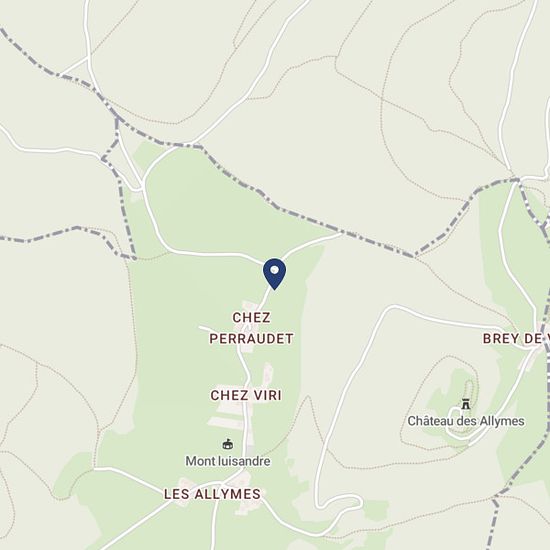Select the Château des Allymes label
This screenshot has height=550, width=550.
(466, 421)
